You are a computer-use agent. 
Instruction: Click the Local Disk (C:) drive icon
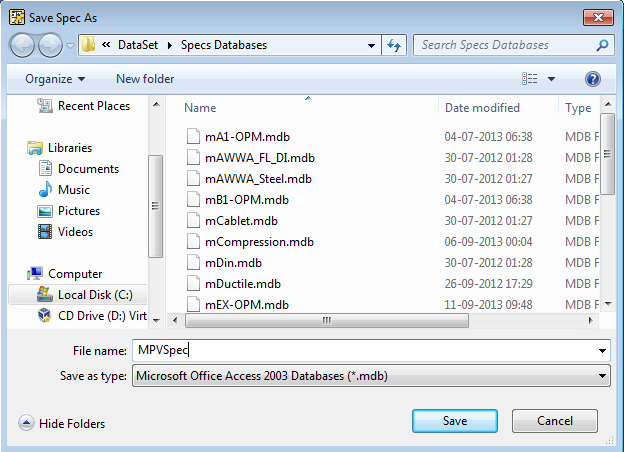tap(45, 294)
